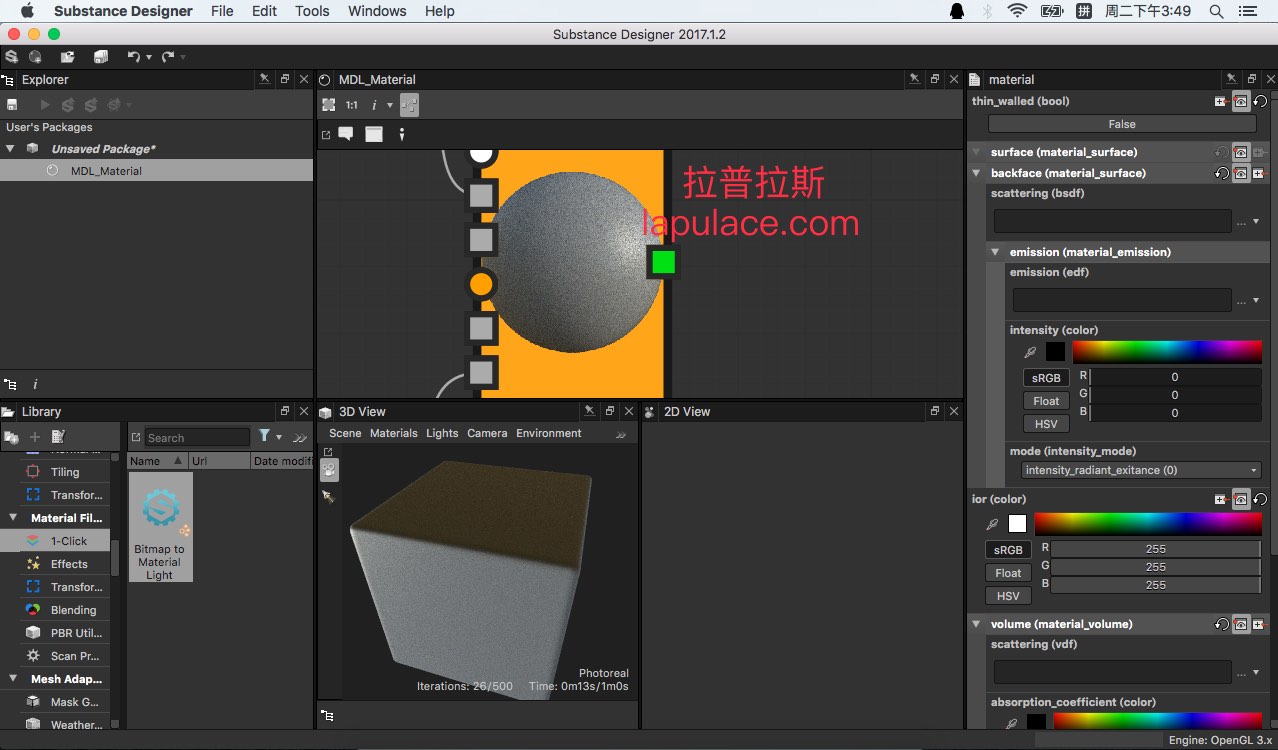This screenshot has width=1278, height=750.
Task: Click the new Substance icon in main toolbar
Action: [x=12, y=57]
